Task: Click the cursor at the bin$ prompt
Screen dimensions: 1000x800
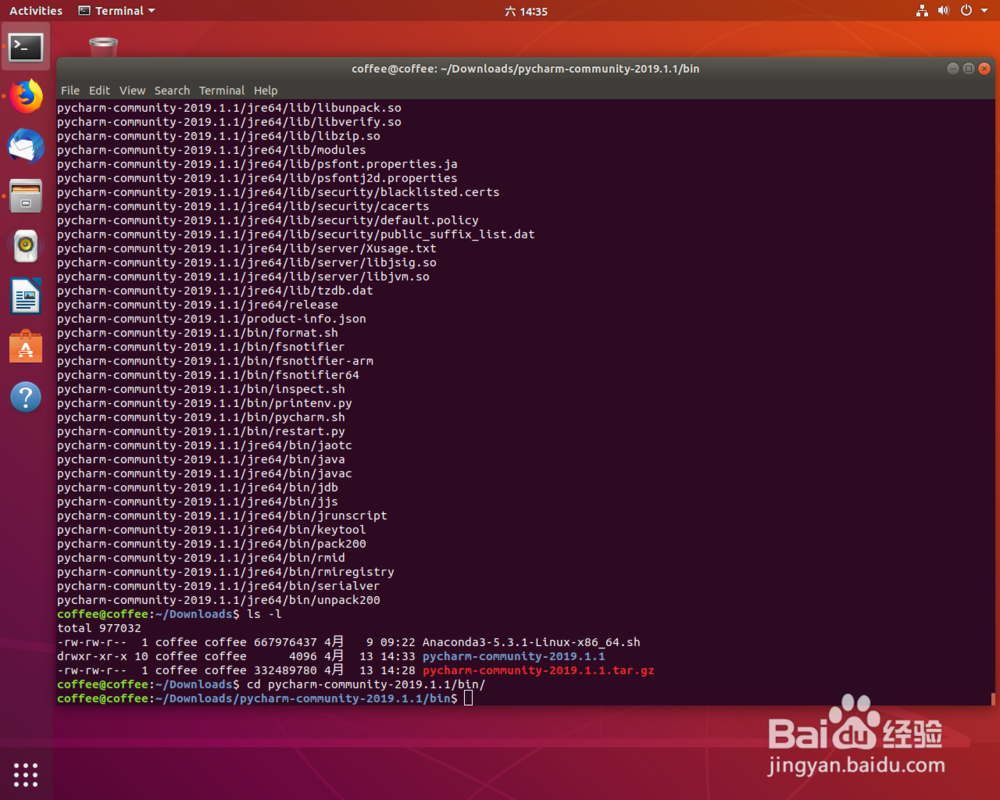Action: pyautogui.click(x=468, y=698)
